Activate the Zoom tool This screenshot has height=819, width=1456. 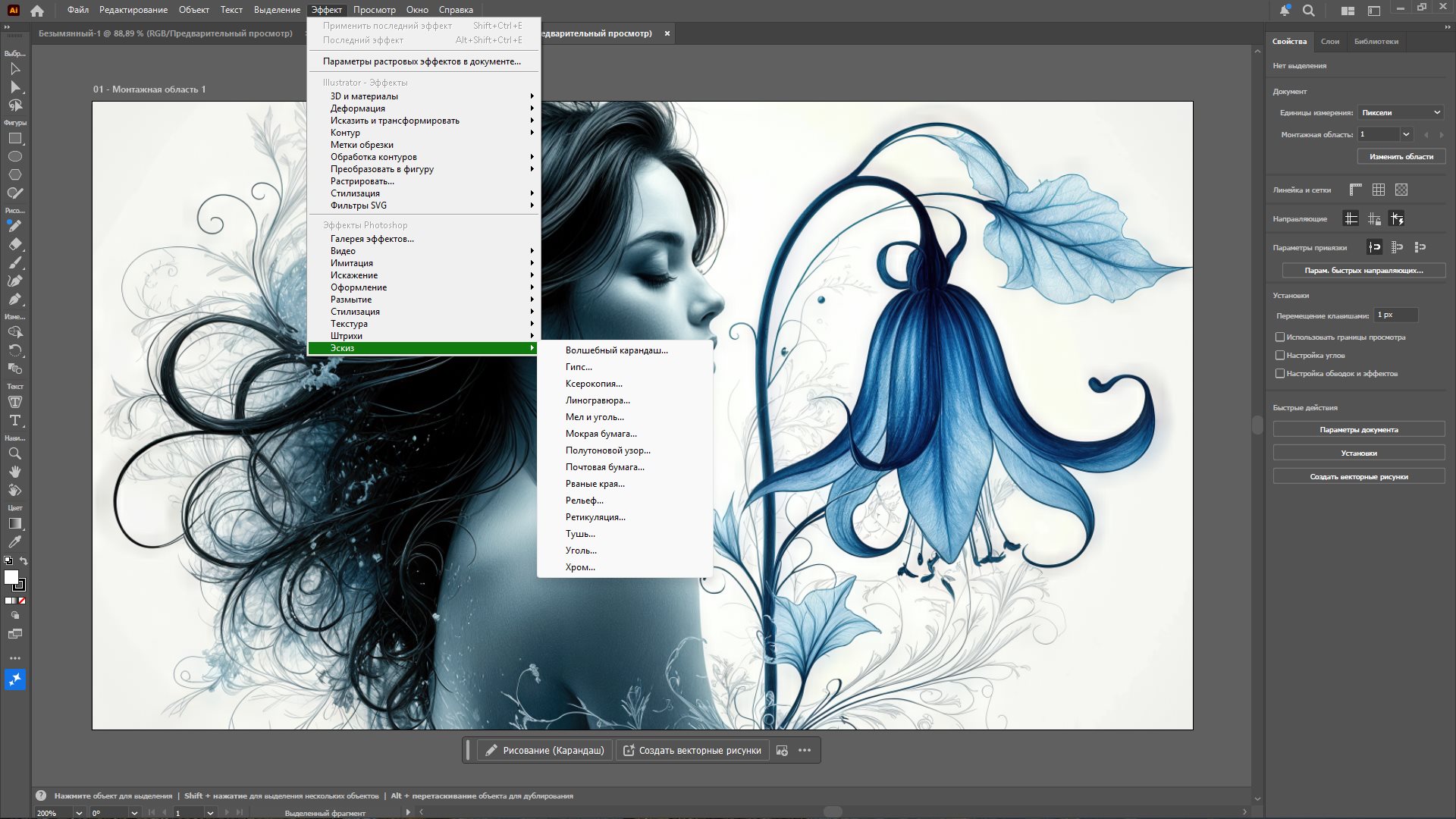(15, 453)
